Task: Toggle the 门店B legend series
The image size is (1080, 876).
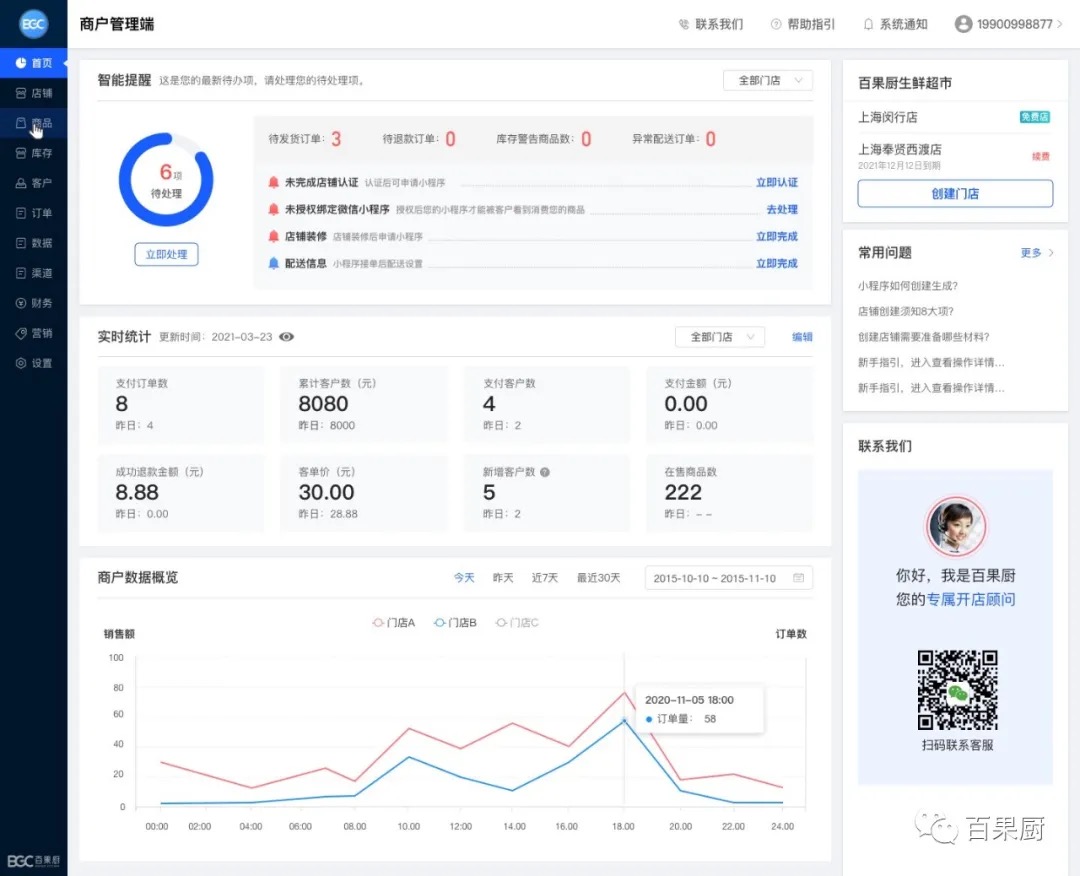Action: pyautogui.click(x=455, y=623)
